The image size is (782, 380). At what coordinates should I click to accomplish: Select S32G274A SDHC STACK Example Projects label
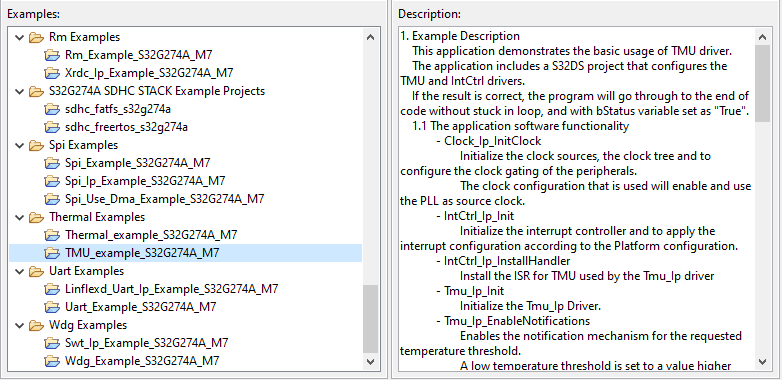[157, 91]
